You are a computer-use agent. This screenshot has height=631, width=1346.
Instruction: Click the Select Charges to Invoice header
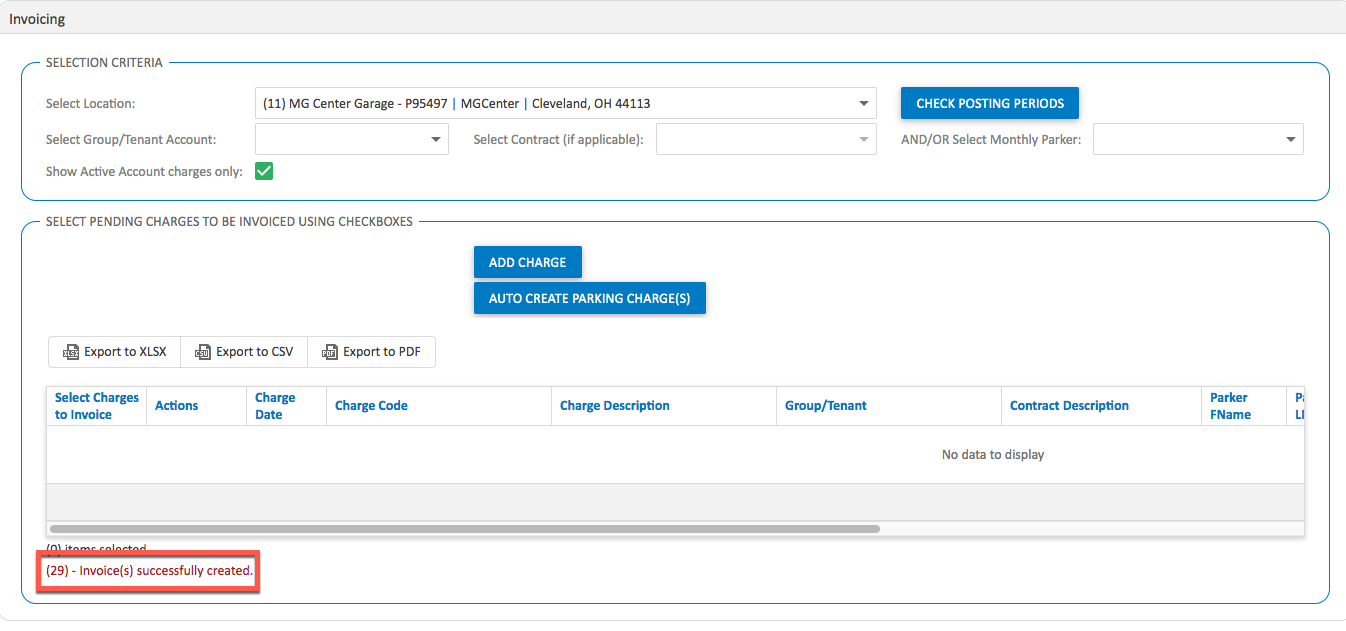click(x=95, y=404)
